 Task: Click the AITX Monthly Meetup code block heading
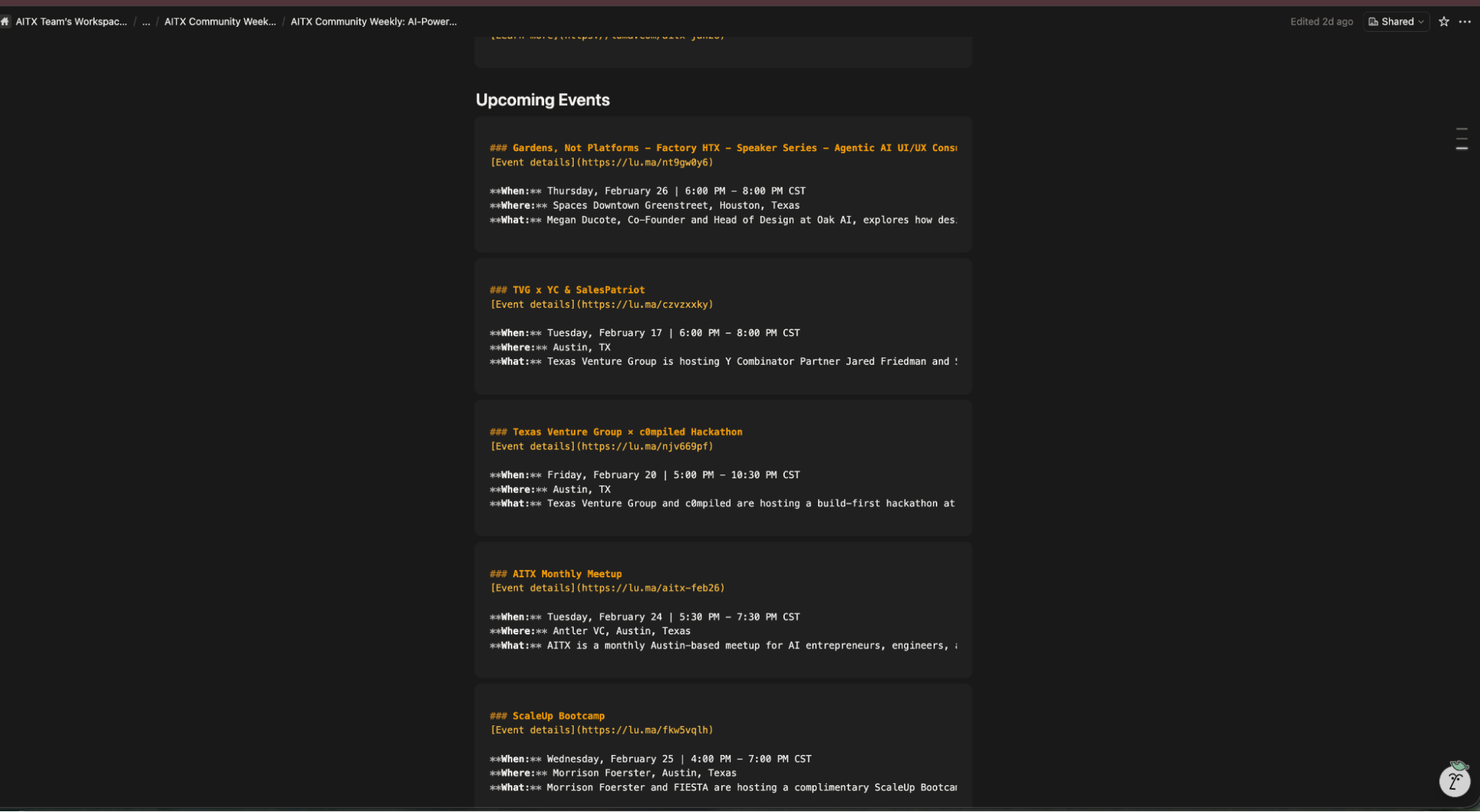coord(556,574)
